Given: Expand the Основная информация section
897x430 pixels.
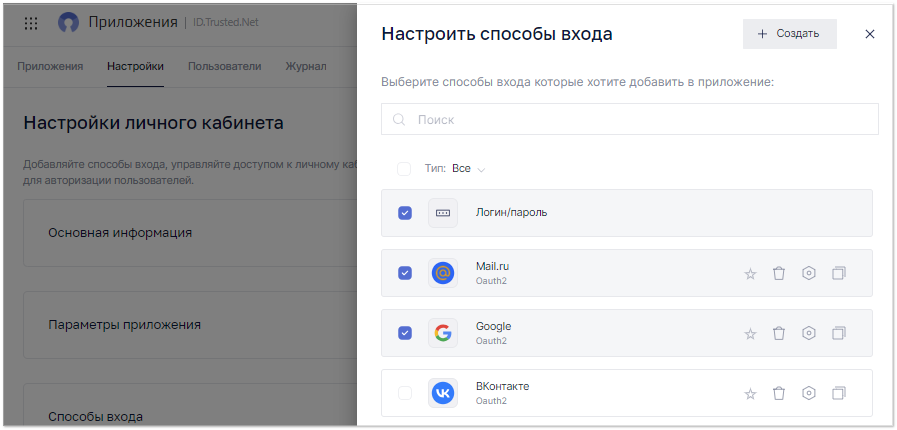Looking at the screenshot, I should coord(190,233).
